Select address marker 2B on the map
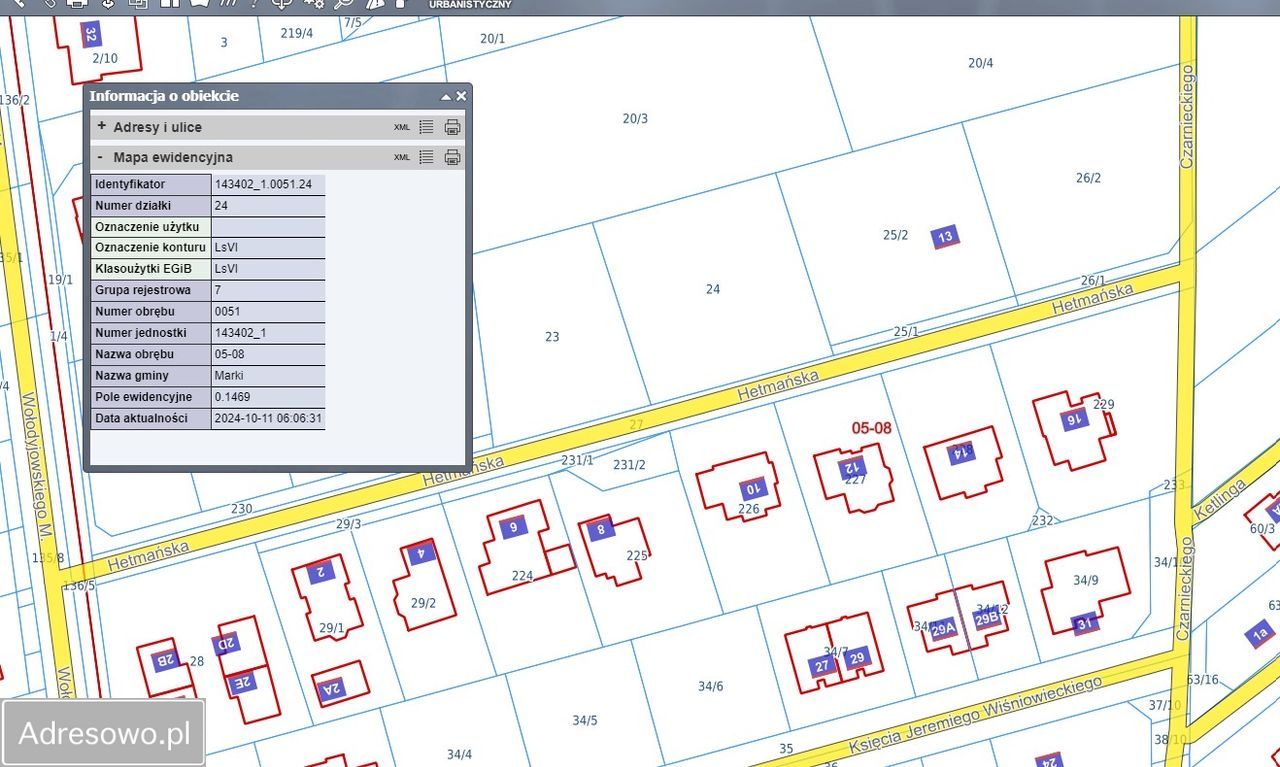The height and width of the screenshot is (767, 1280). click(x=164, y=659)
